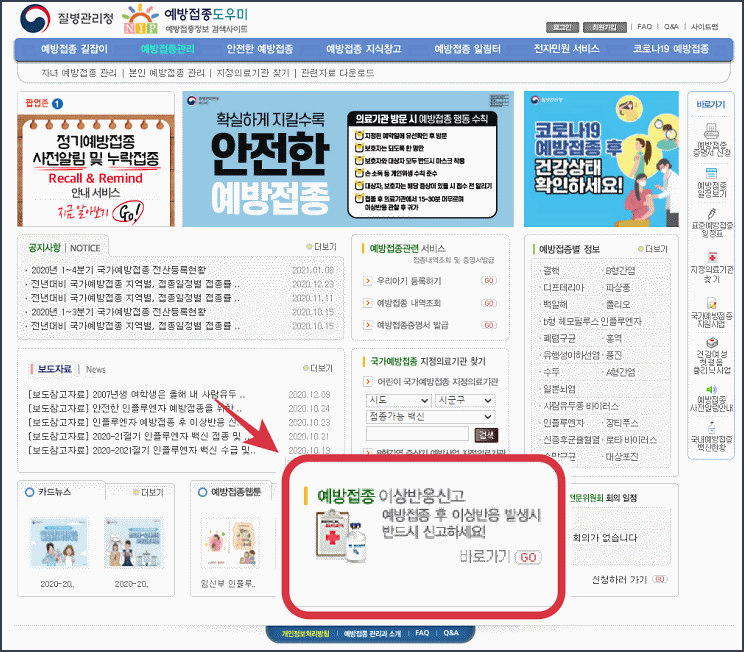The height and width of the screenshot is (652, 744).
Task: Click GO icon next to 예방접종증명서 발급
Action: point(489,325)
